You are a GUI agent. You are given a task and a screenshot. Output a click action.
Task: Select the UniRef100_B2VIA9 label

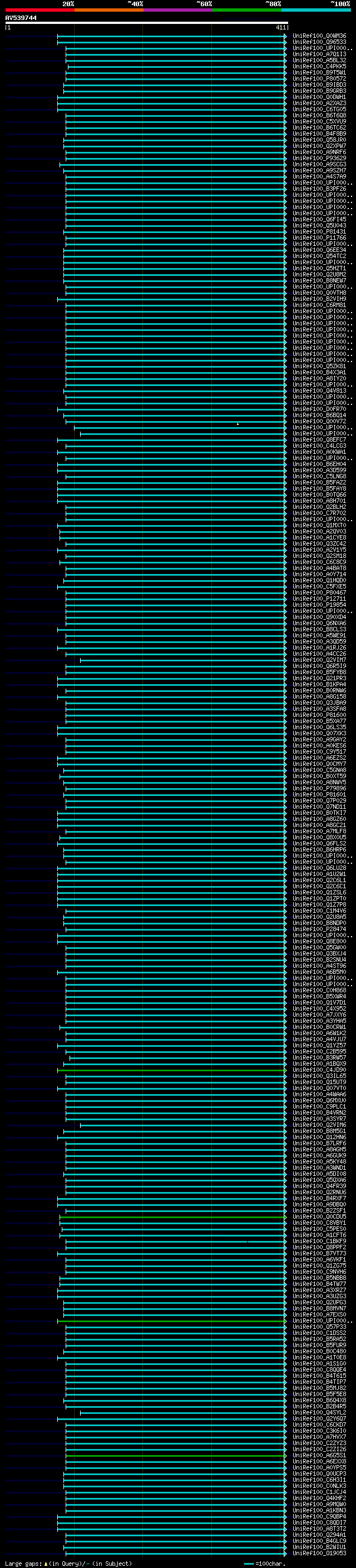pyautogui.click(x=319, y=299)
